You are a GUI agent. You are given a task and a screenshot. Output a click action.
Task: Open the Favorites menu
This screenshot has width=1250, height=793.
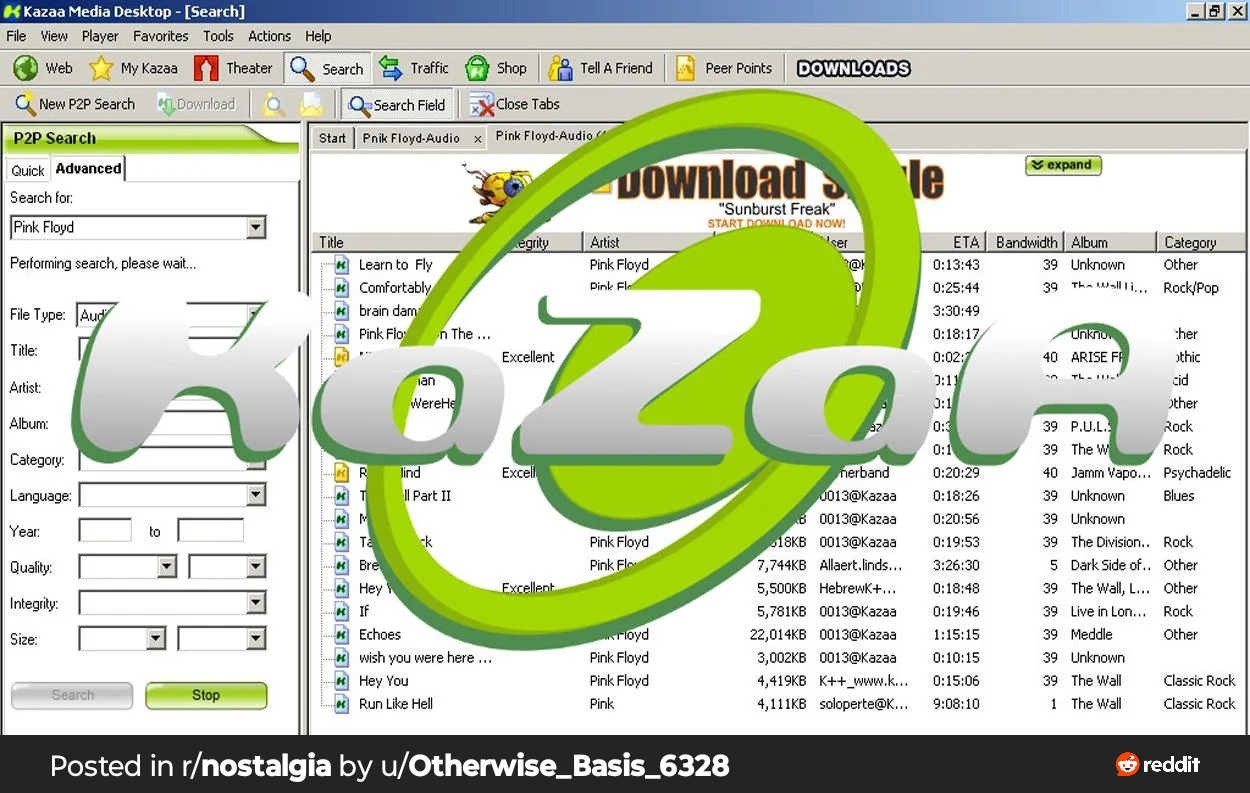tap(160, 36)
